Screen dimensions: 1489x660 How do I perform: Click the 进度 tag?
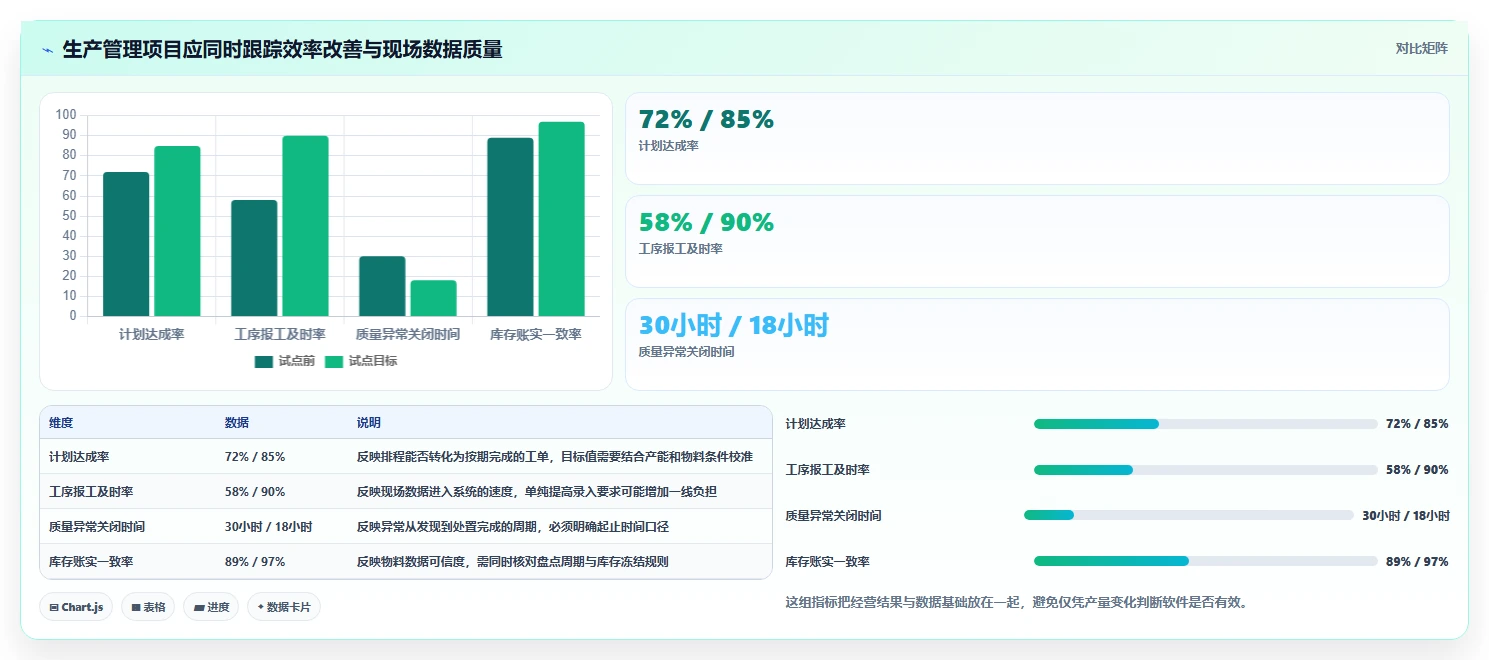point(211,607)
